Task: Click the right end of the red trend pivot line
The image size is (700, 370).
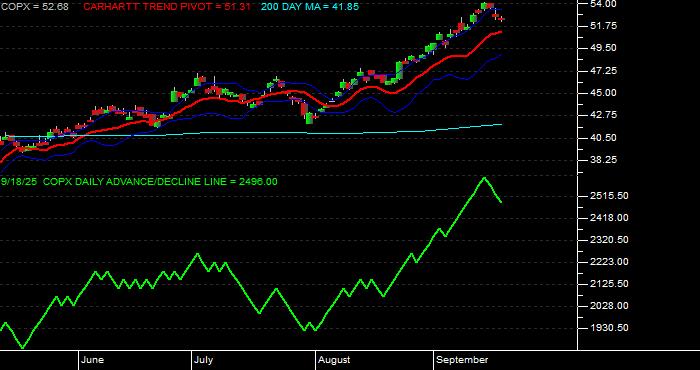Action: click(x=501, y=32)
